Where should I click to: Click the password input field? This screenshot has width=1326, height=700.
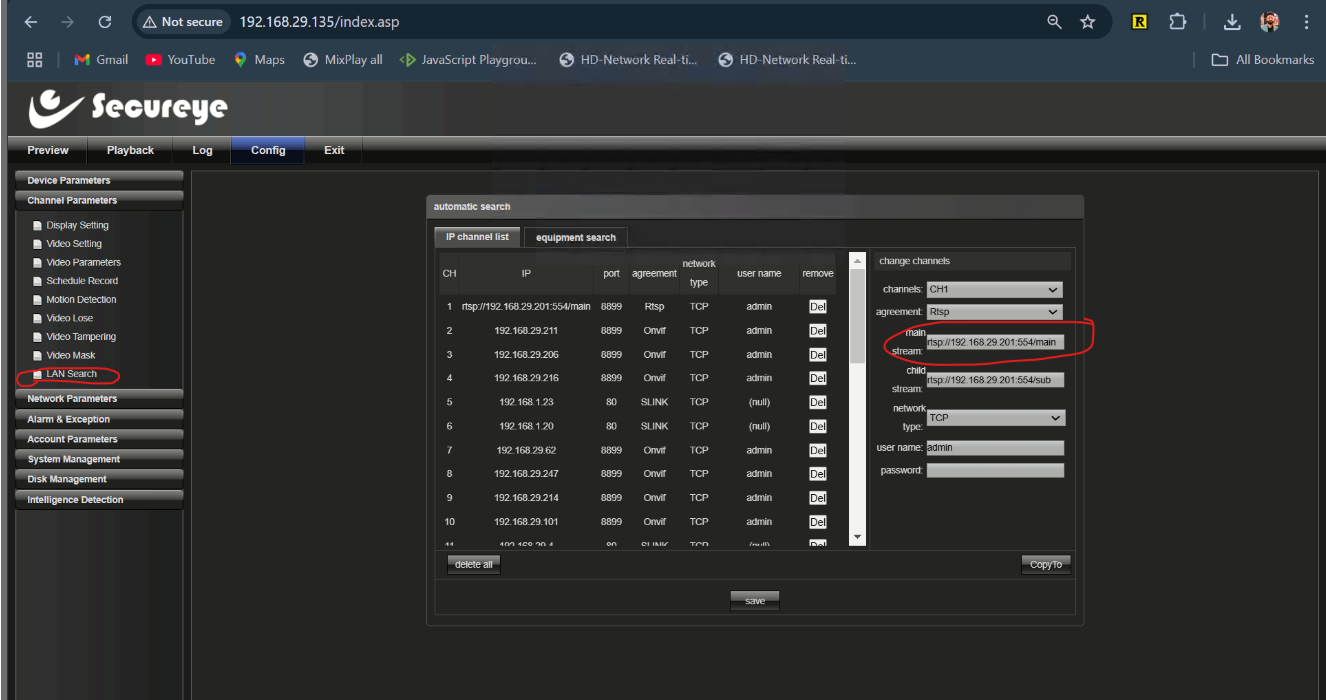[x=995, y=470]
